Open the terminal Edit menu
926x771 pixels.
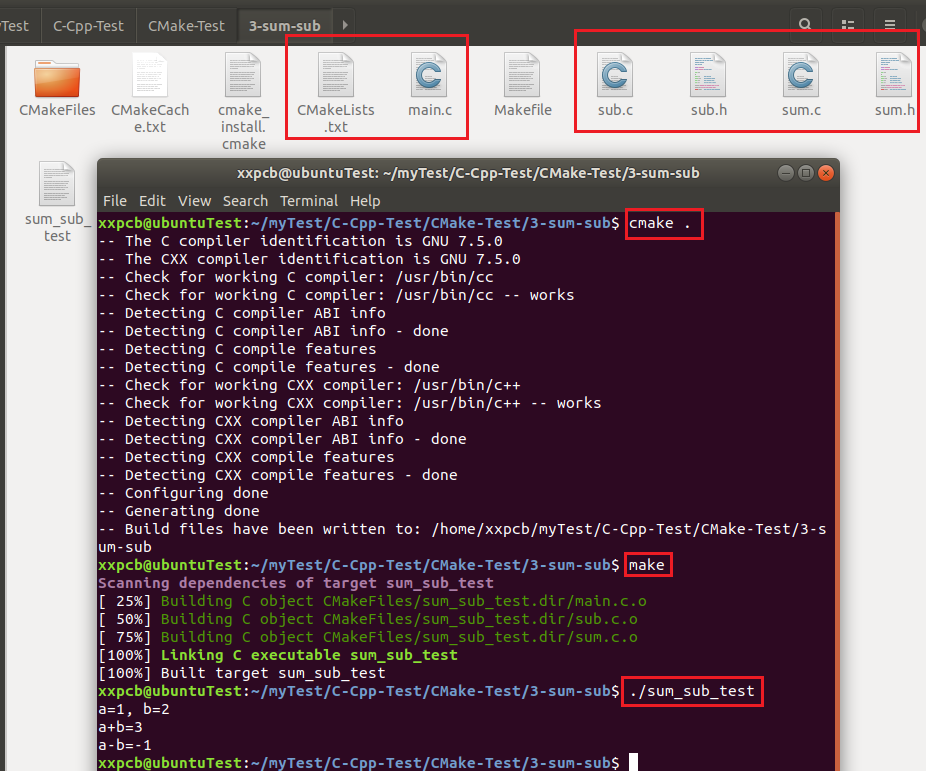tap(152, 201)
